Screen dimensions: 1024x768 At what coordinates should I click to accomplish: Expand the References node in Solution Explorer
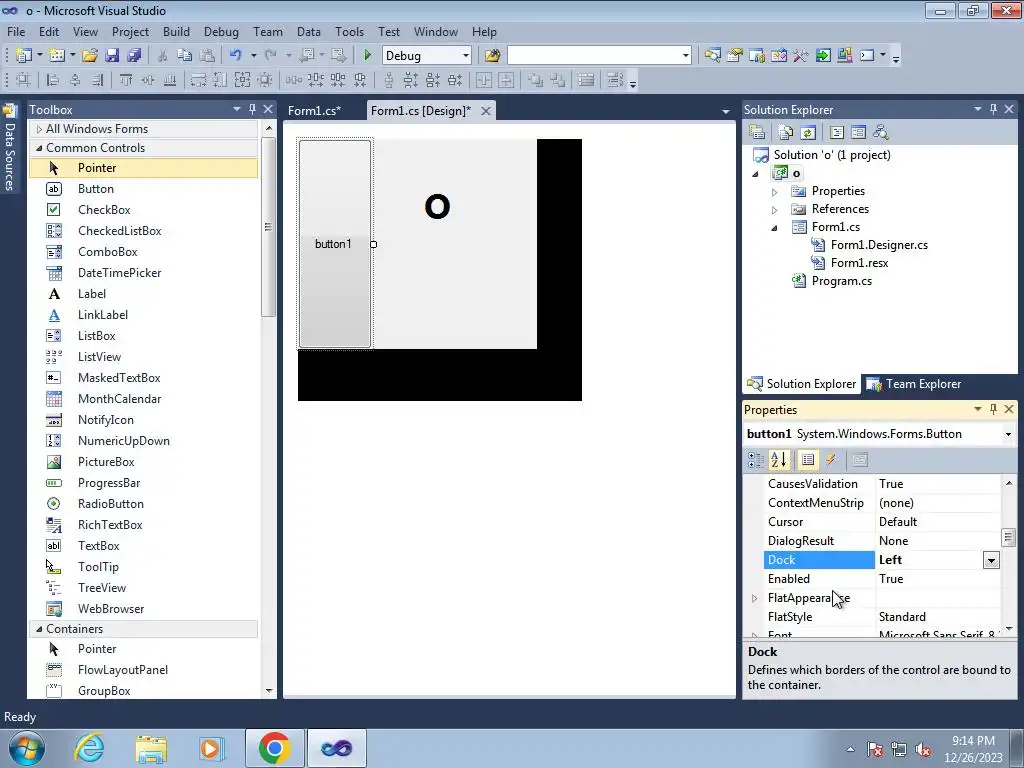click(x=775, y=210)
